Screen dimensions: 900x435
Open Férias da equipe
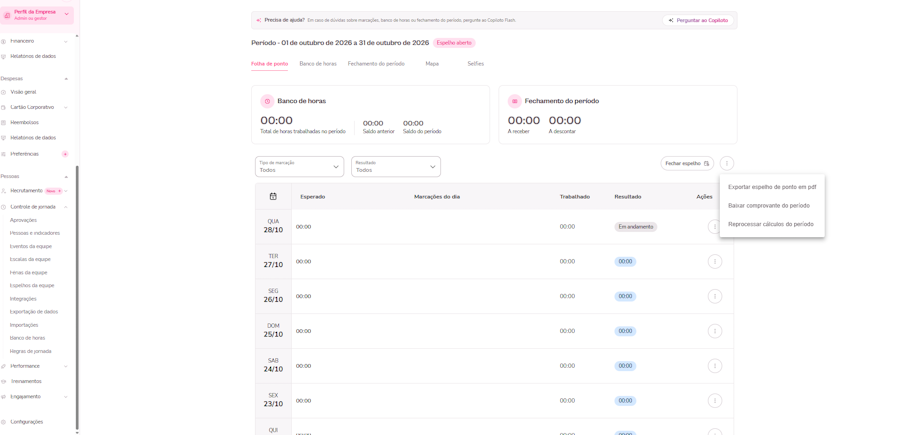29,273
